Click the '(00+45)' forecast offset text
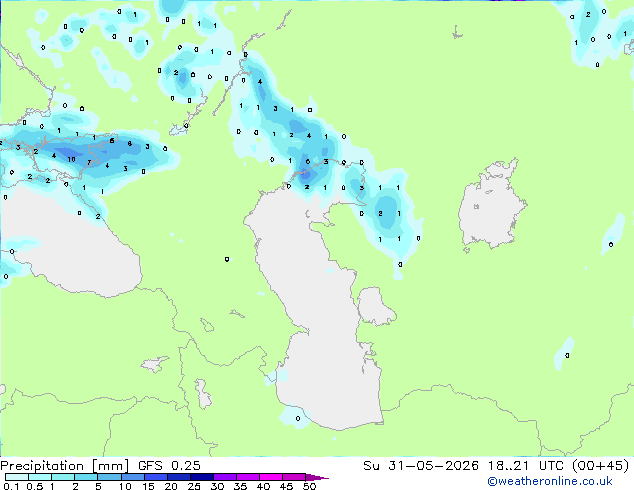Viewport: 634px width, 490px height. coord(601,466)
